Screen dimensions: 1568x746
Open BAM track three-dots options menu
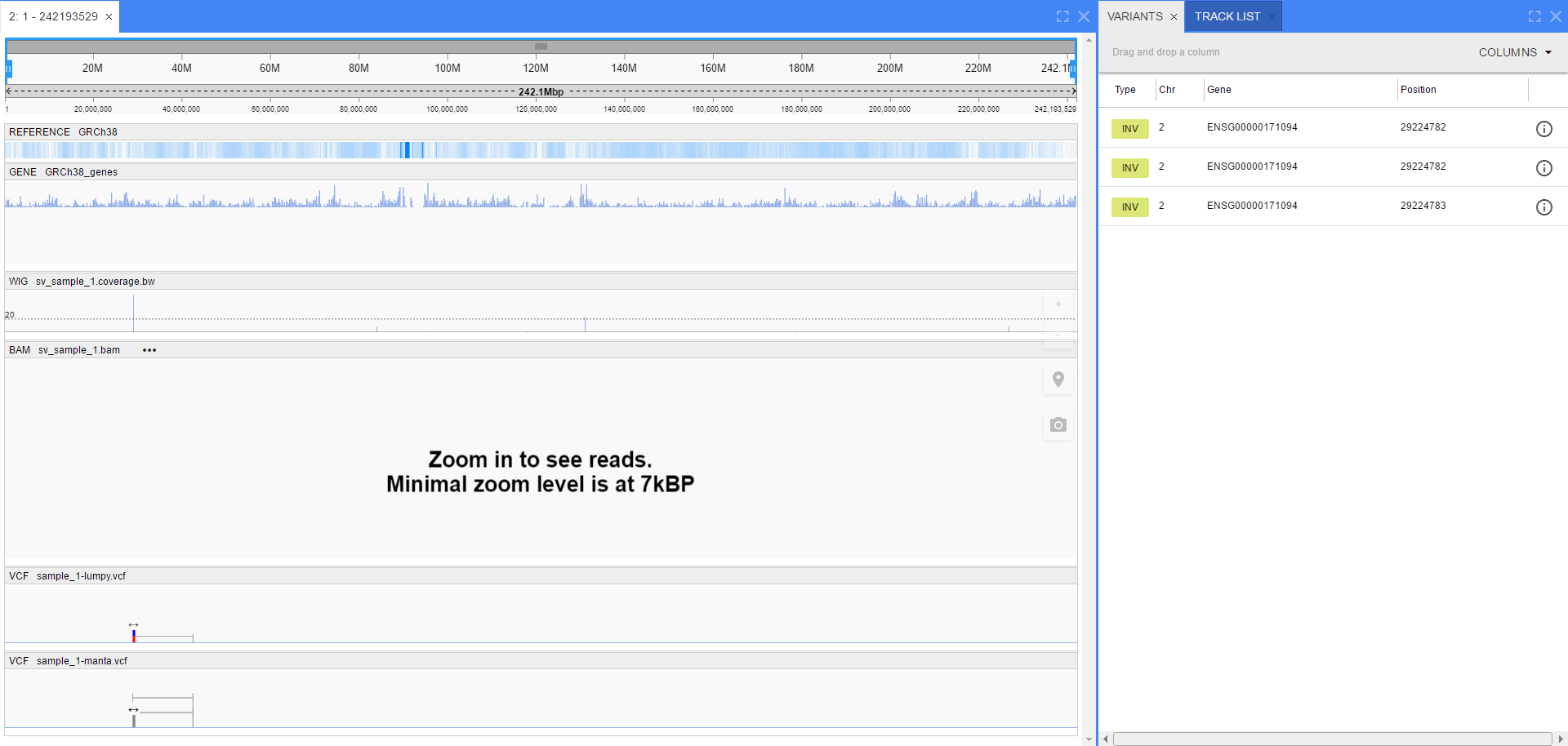pyautogui.click(x=149, y=350)
